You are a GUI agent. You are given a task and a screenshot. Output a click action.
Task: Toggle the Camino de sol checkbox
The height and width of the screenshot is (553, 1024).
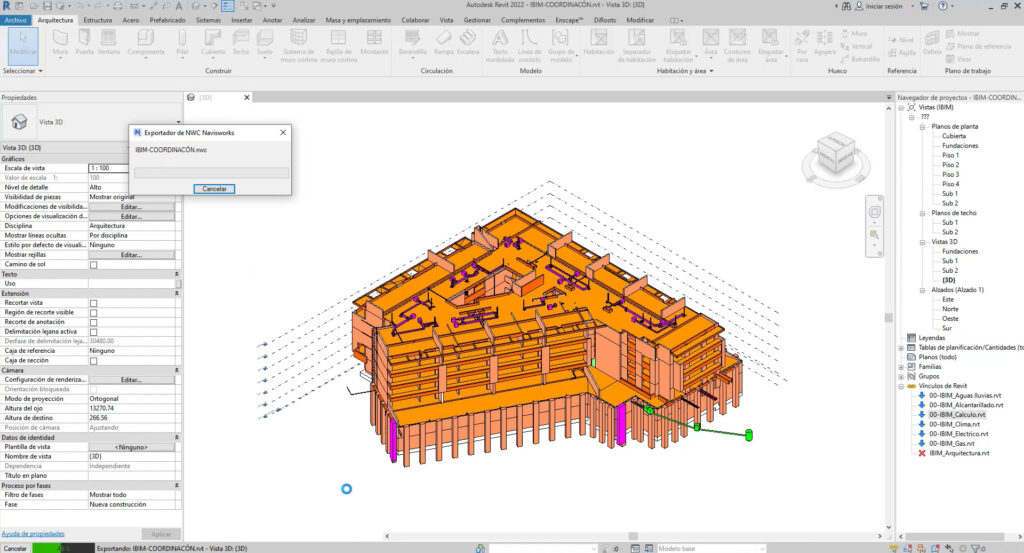94,265
